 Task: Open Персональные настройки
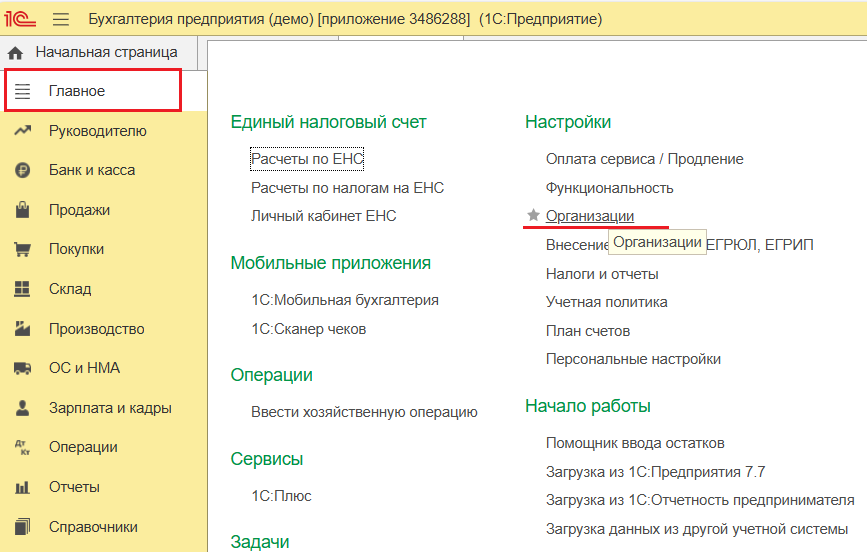[x=633, y=359]
